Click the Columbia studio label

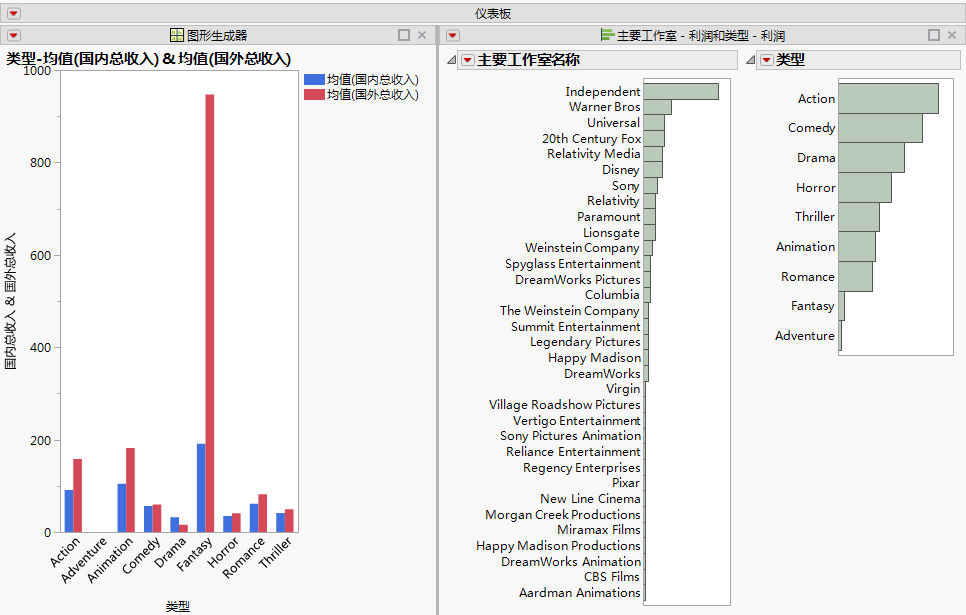pyautogui.click(x=612, y=295)
